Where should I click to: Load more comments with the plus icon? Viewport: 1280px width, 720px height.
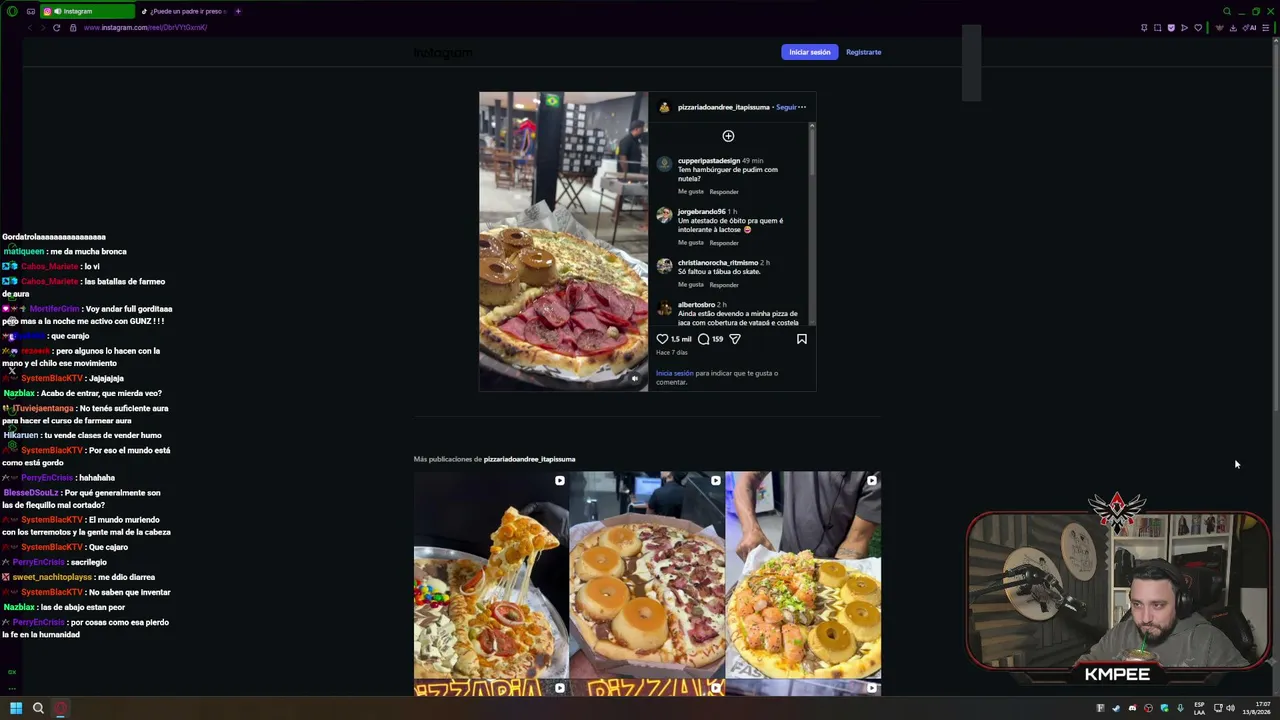728,136
